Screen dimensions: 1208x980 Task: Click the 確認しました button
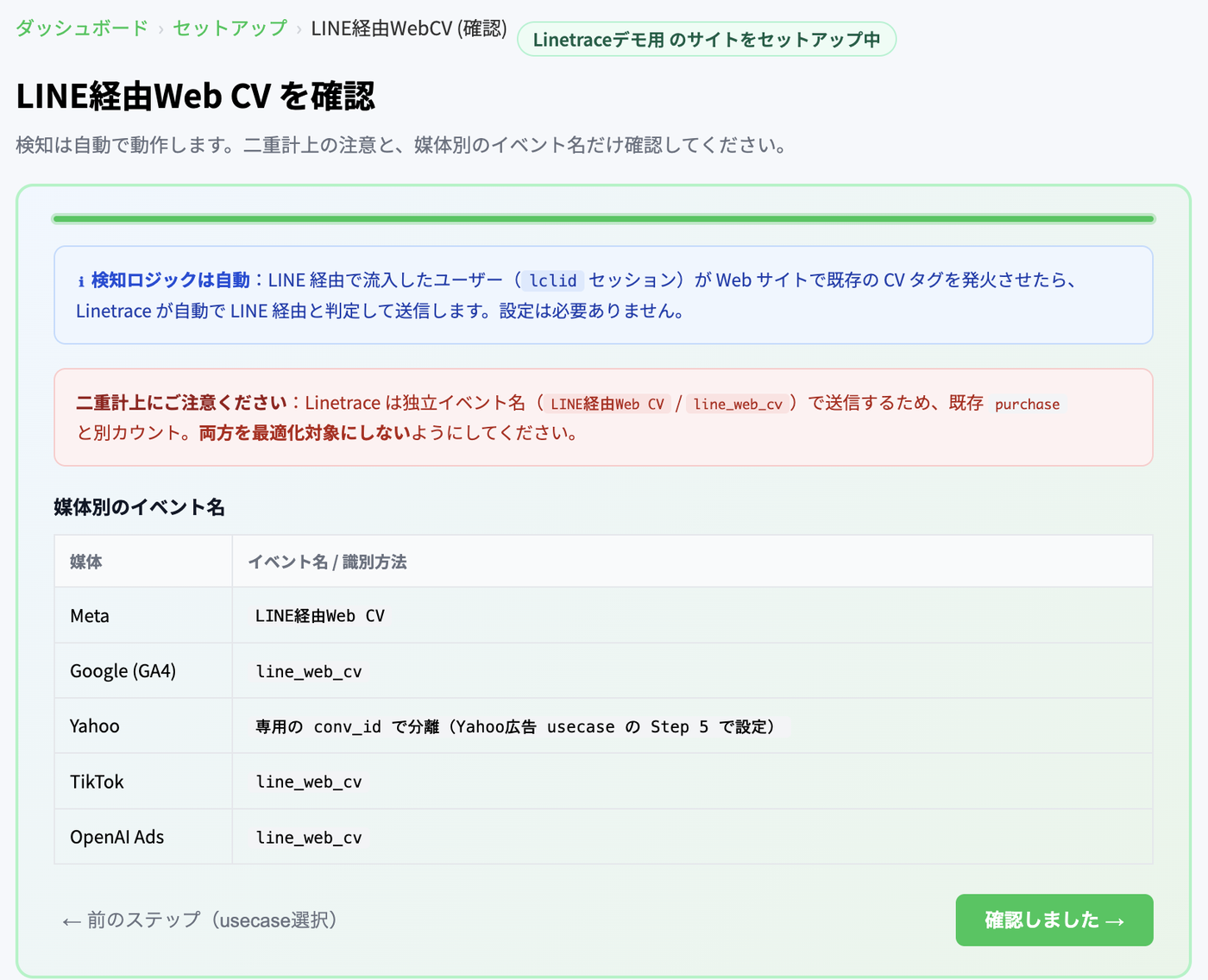pyautogui.click(x=1054, y=920)
